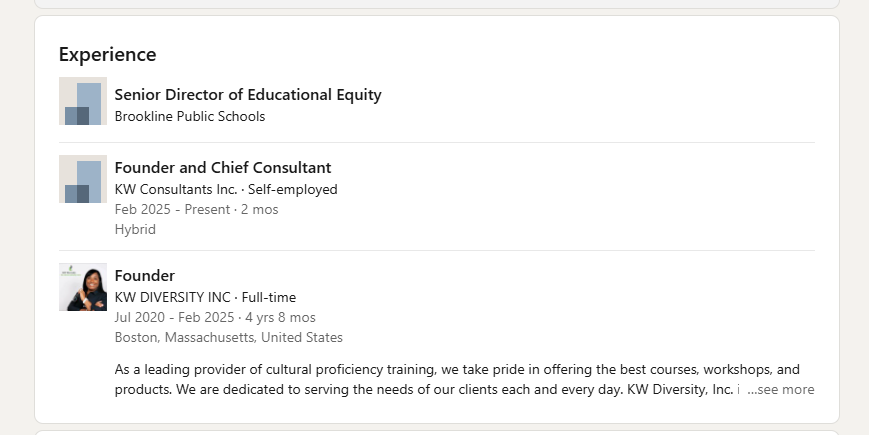
Task: Open the KW DIVERSITY INC logo photo
Action: 83,287
